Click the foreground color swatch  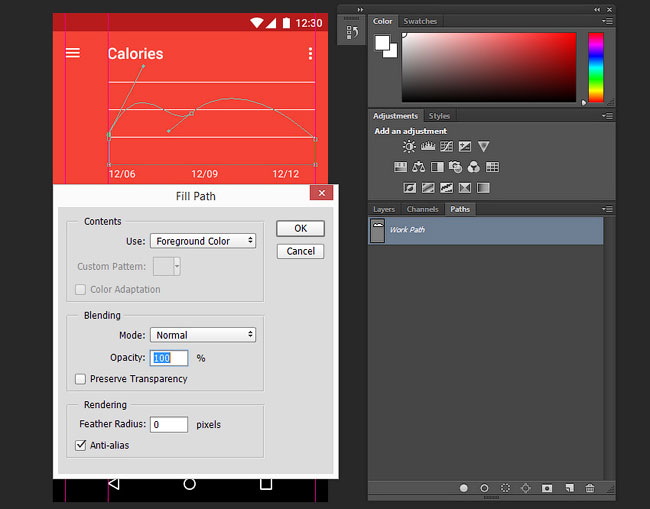tap(382, 42)
